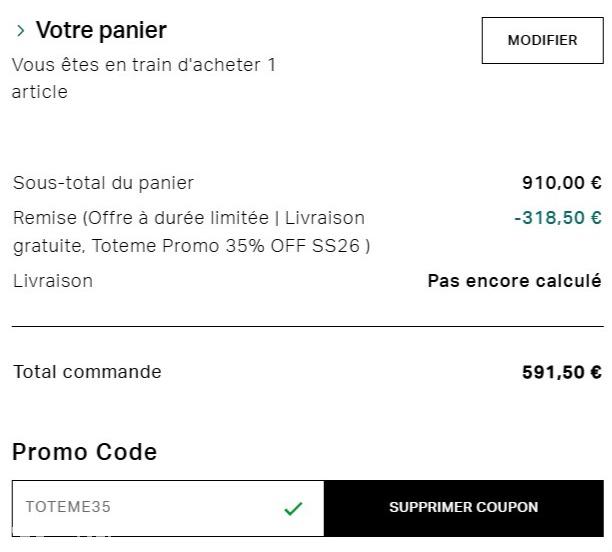Click the green coupon-applied checkmark
612x552 pixels.
[x=293, y=508]
